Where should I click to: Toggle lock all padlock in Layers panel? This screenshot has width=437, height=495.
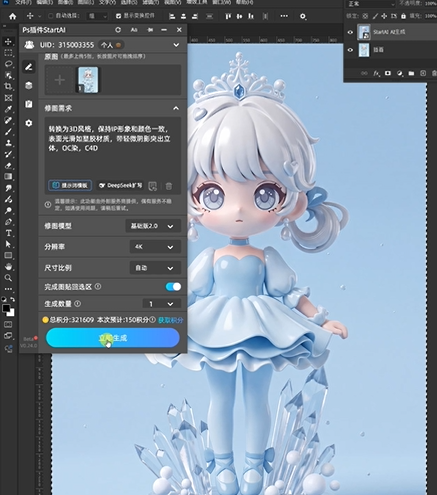coord(404,16)
